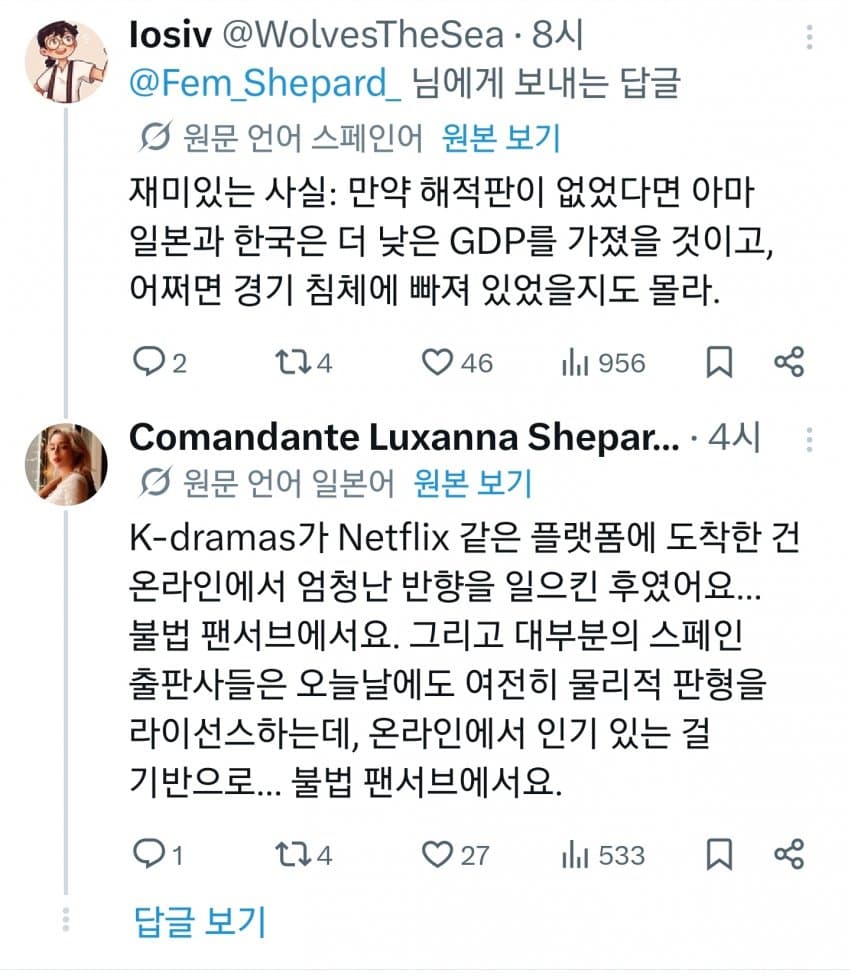Like Iosiv's tweet with heart icon
This screenshot has width=850, height=977.
437,363
